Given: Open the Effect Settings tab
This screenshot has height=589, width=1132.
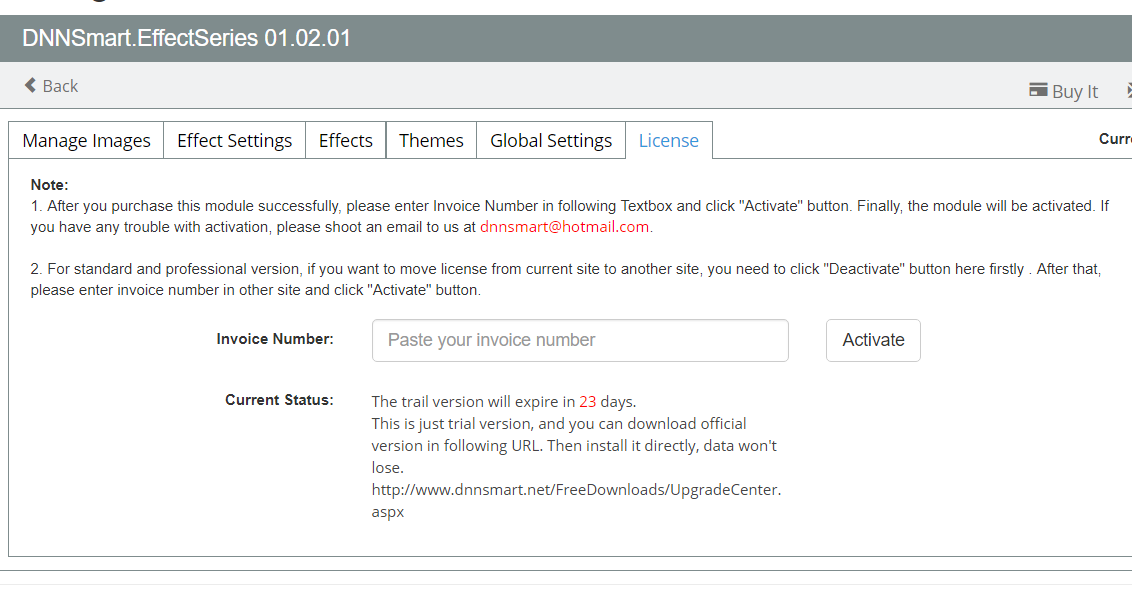Looking at the screenshot, I should tap(235, 140).
